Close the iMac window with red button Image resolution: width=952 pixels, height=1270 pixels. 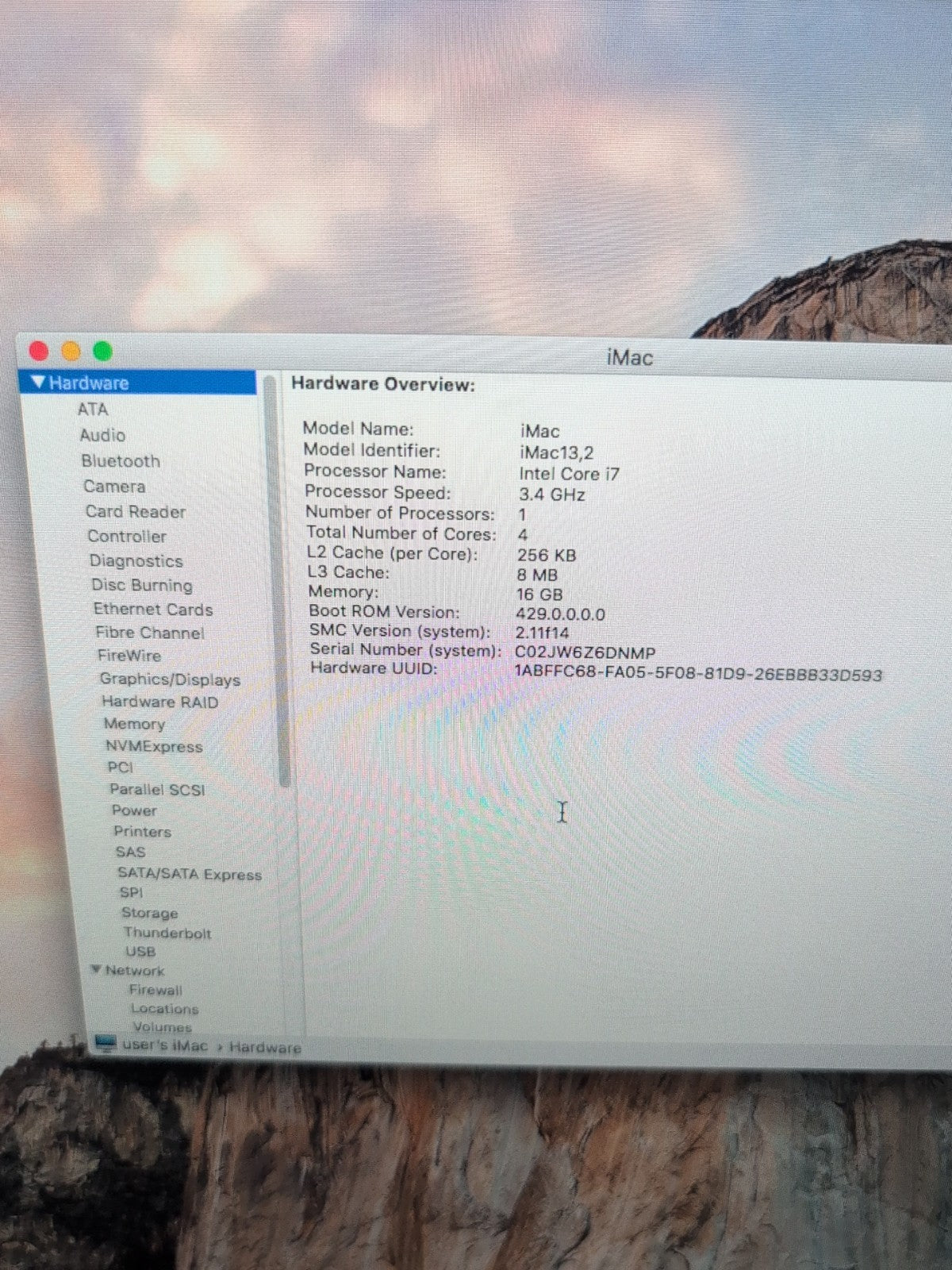pyautogui.click(x=39, y=350)
